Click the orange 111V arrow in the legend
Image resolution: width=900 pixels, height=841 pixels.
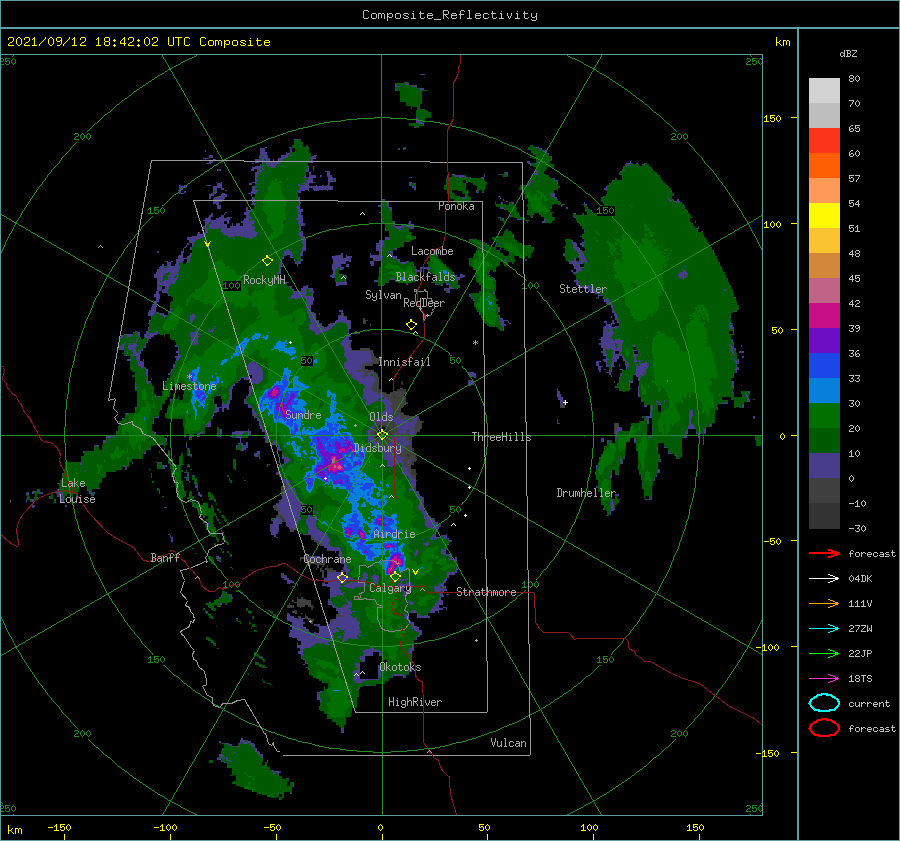[x=824, y=603]
